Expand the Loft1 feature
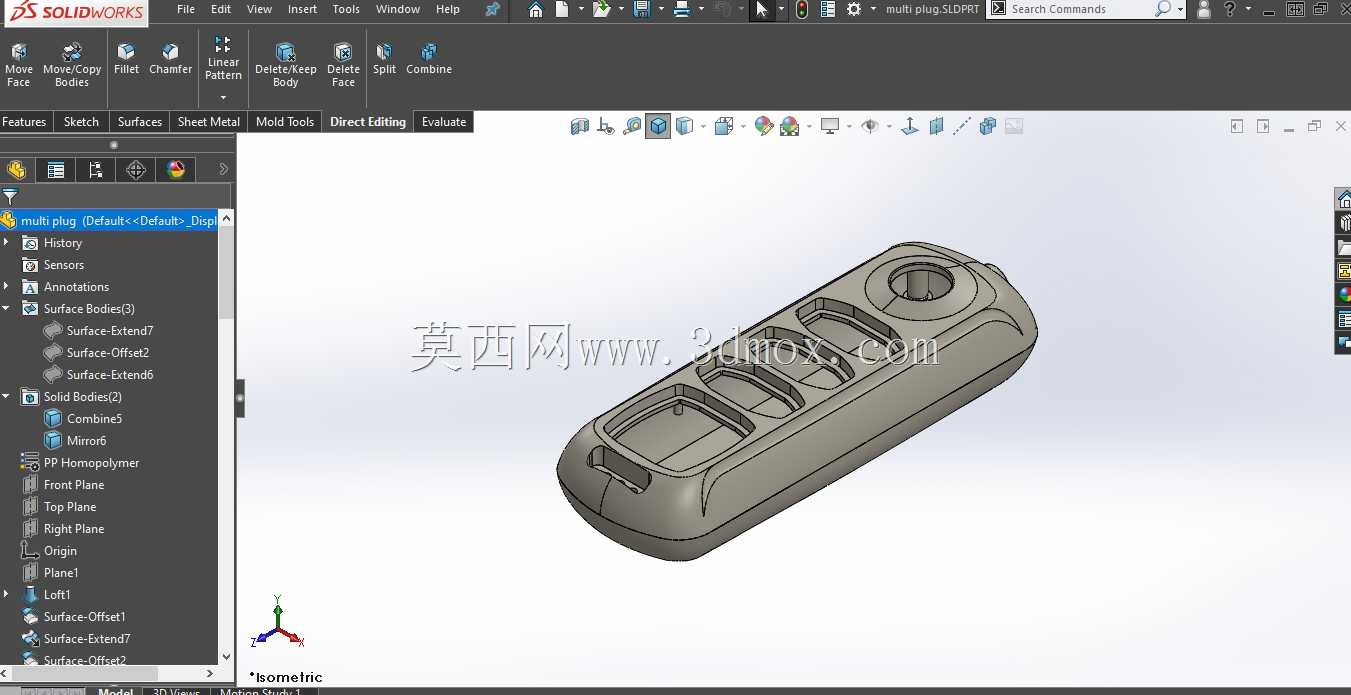Viewport: 1351px width, 695px height. click(6, 595)
